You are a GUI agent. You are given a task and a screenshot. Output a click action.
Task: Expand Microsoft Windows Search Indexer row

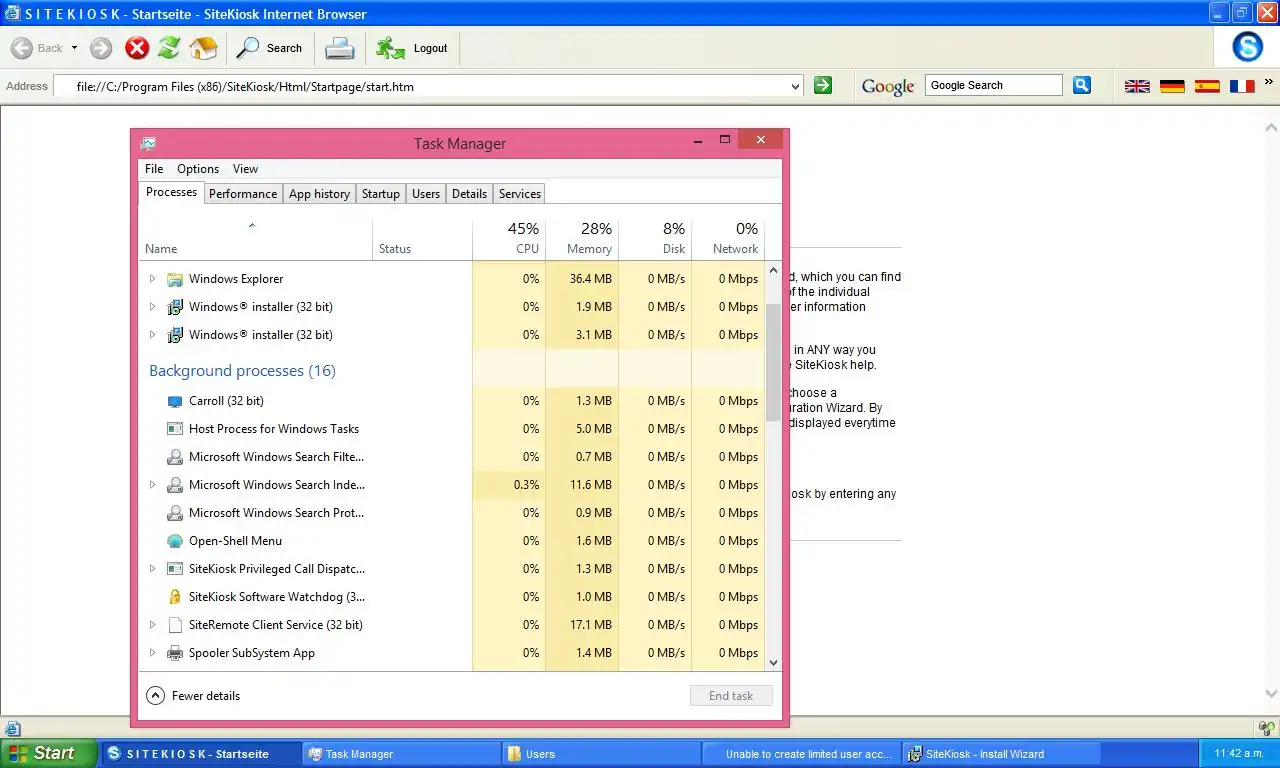tap(152, 485)
